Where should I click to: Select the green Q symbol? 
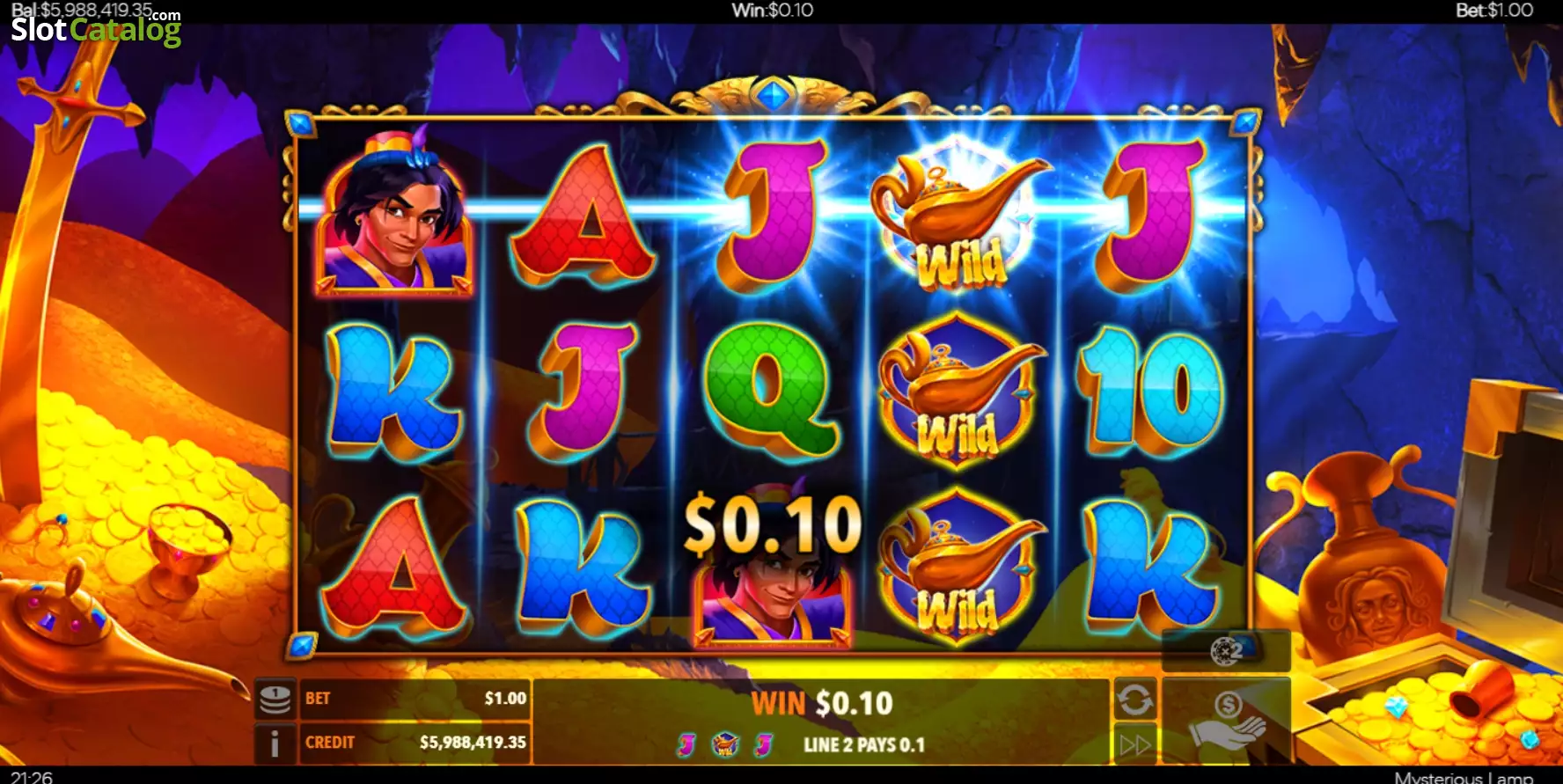pyautogui.click(x=771, y=389)
